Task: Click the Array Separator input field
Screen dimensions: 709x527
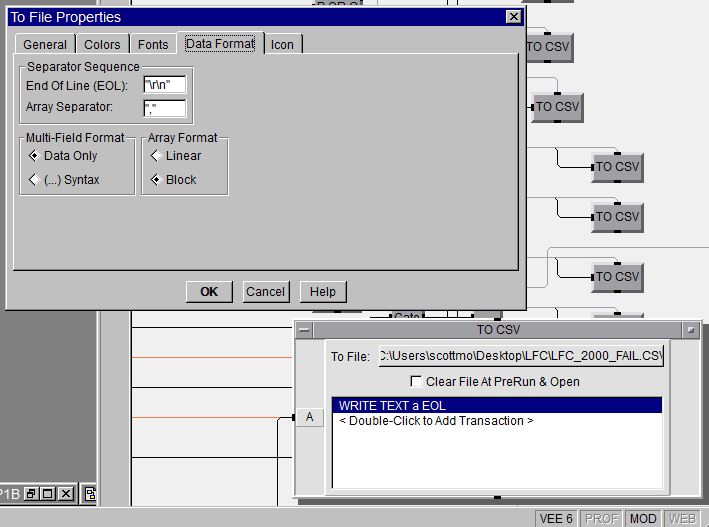Action: (164, 107)
